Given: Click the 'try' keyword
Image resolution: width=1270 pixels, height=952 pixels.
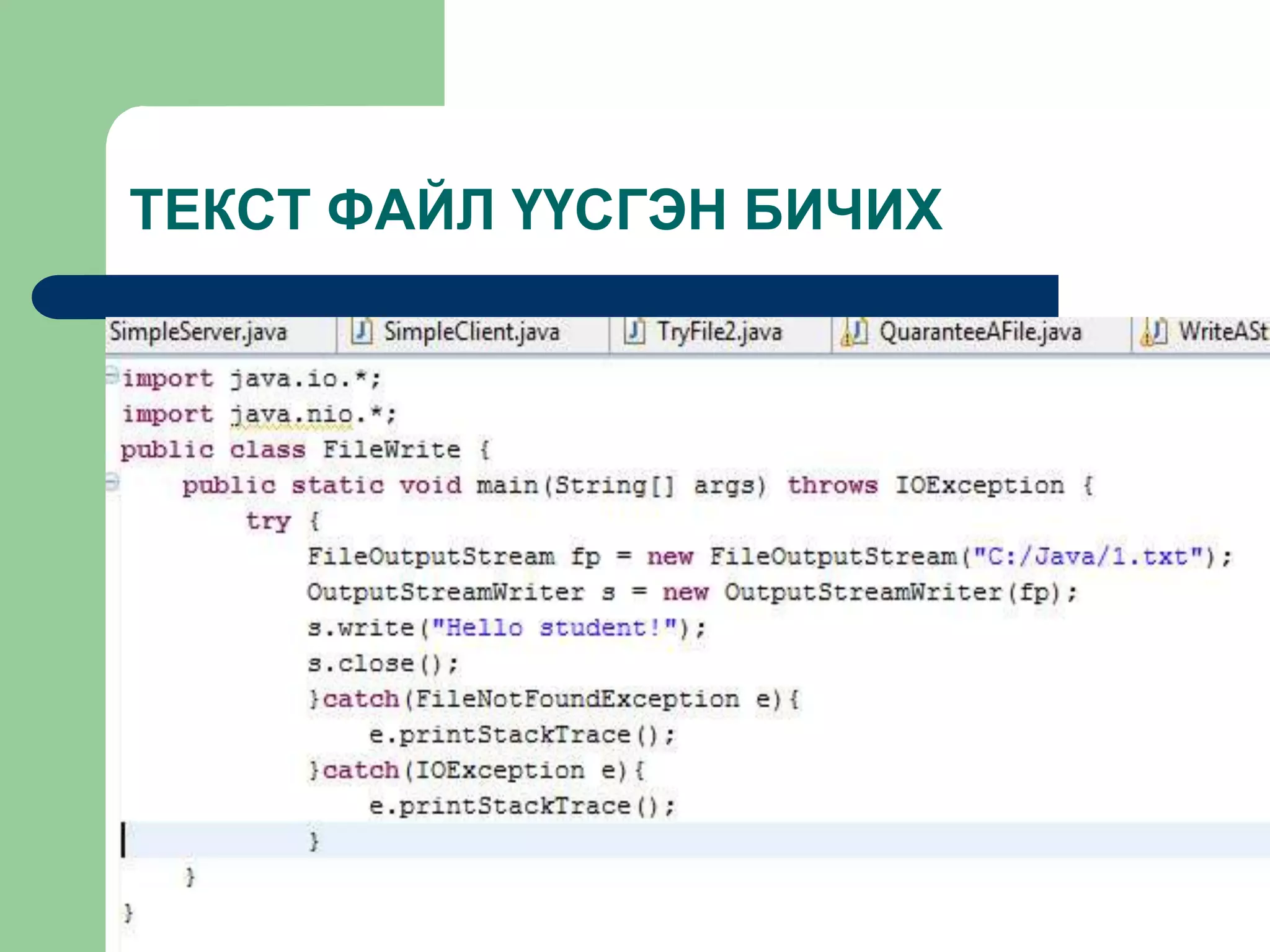Looking at the screenshot, I should click(x=268, y=521).
